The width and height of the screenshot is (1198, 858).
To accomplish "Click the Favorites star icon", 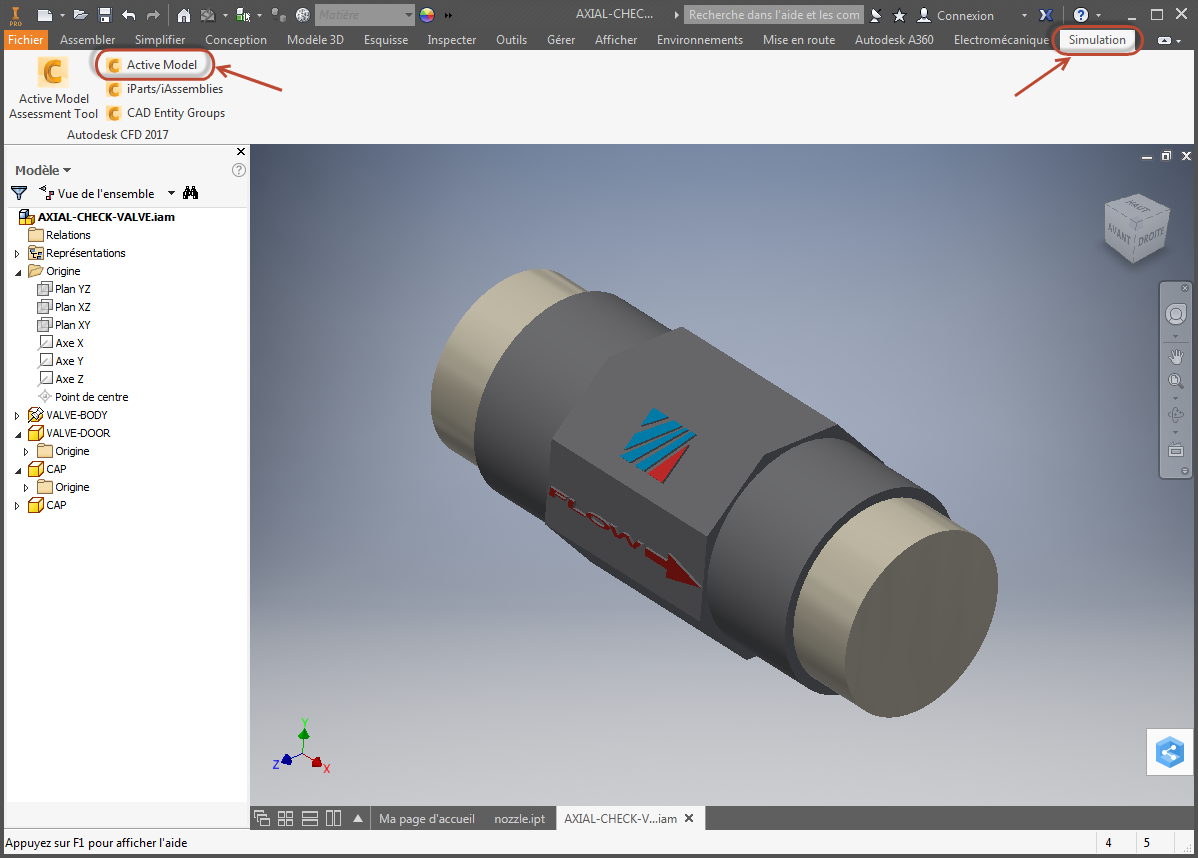I will [899, 15].
